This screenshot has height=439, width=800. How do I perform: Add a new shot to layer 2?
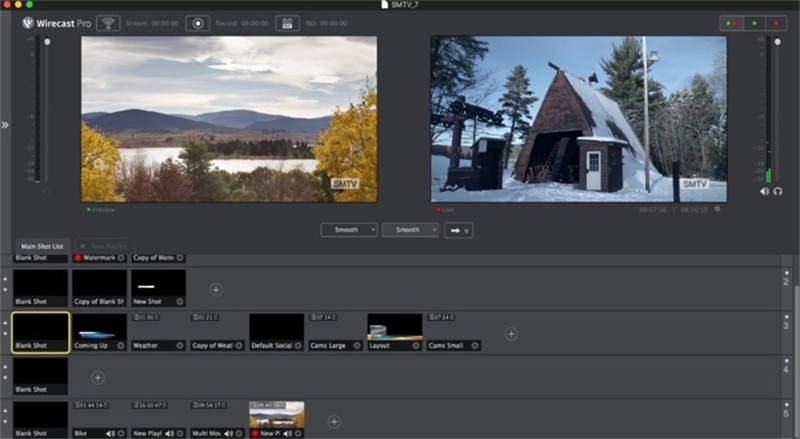[216, 290]
